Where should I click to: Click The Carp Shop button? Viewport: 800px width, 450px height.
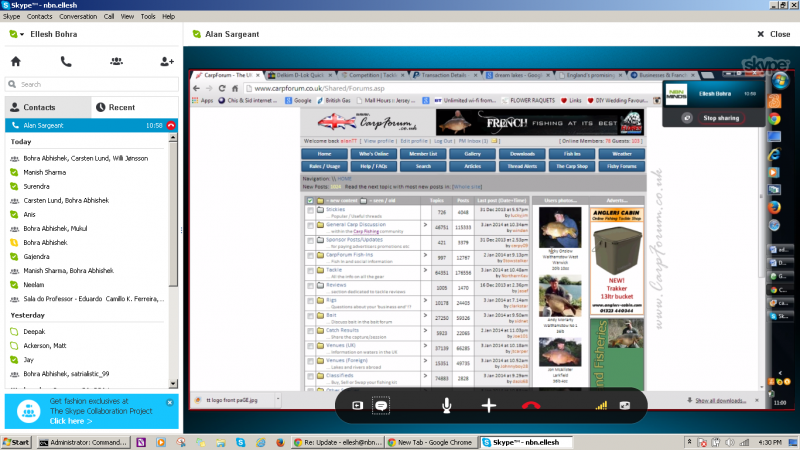(x=572, y=166)
